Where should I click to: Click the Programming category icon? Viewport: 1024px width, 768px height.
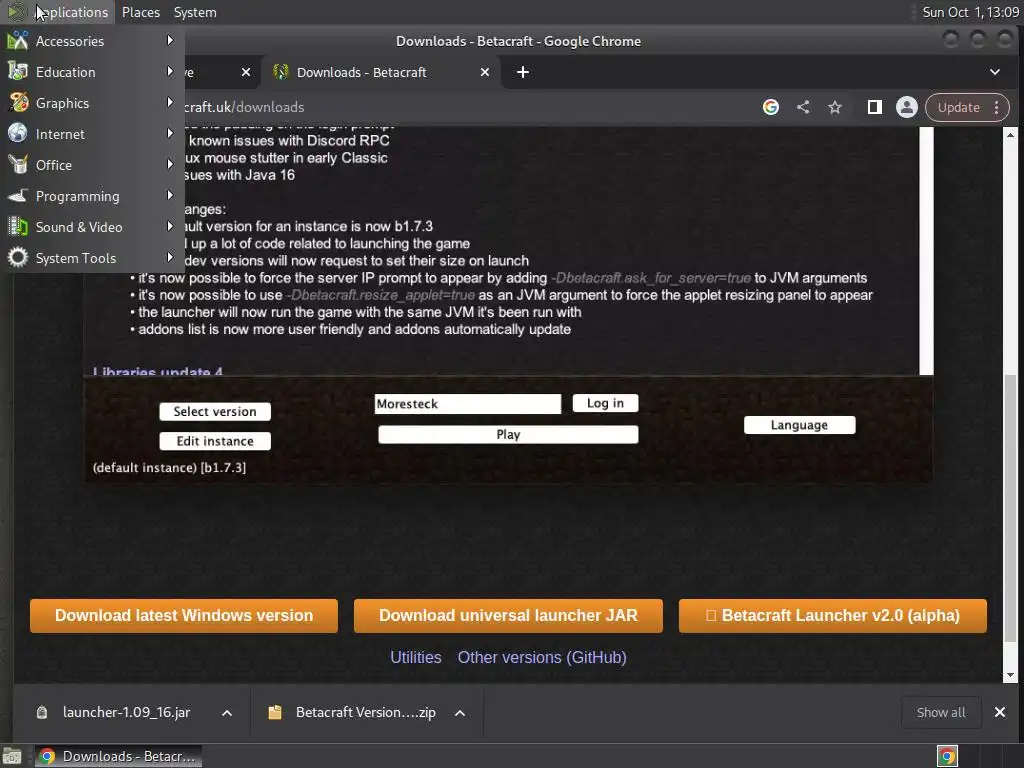pyautogui.click(x=18, y=195)
